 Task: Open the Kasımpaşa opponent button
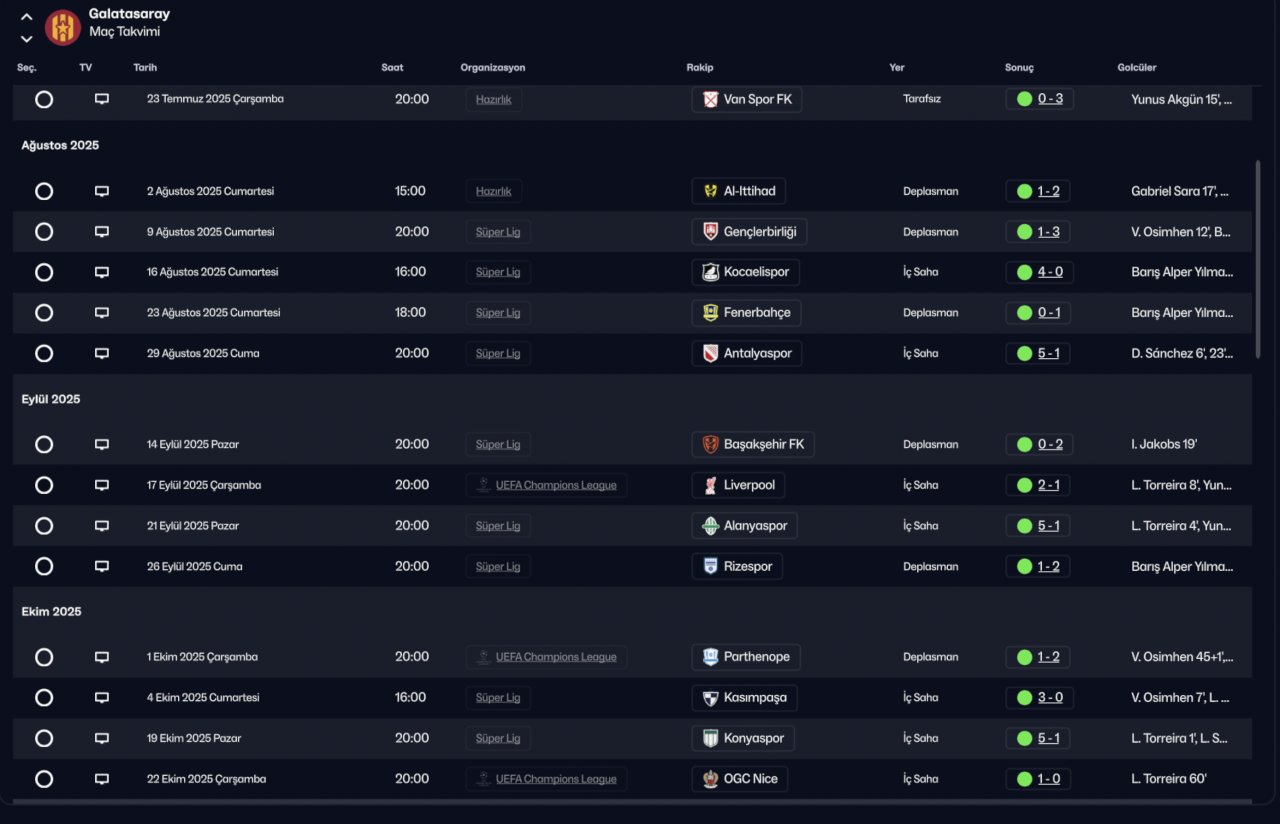click(744, 698)
